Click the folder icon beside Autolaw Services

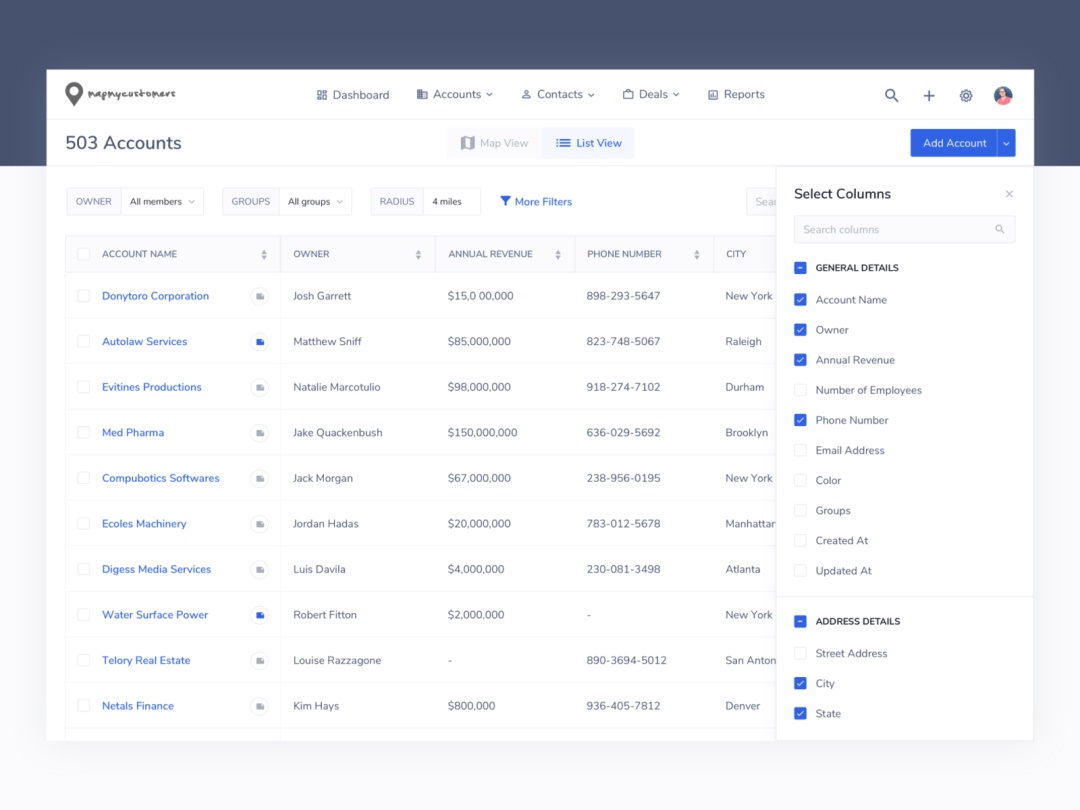tap(260, 342)
